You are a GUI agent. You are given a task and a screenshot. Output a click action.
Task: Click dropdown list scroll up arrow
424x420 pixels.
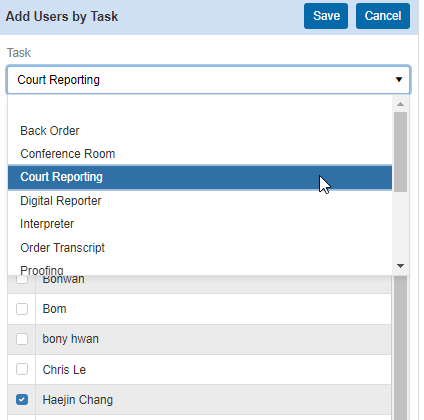(x=401, y=104)
